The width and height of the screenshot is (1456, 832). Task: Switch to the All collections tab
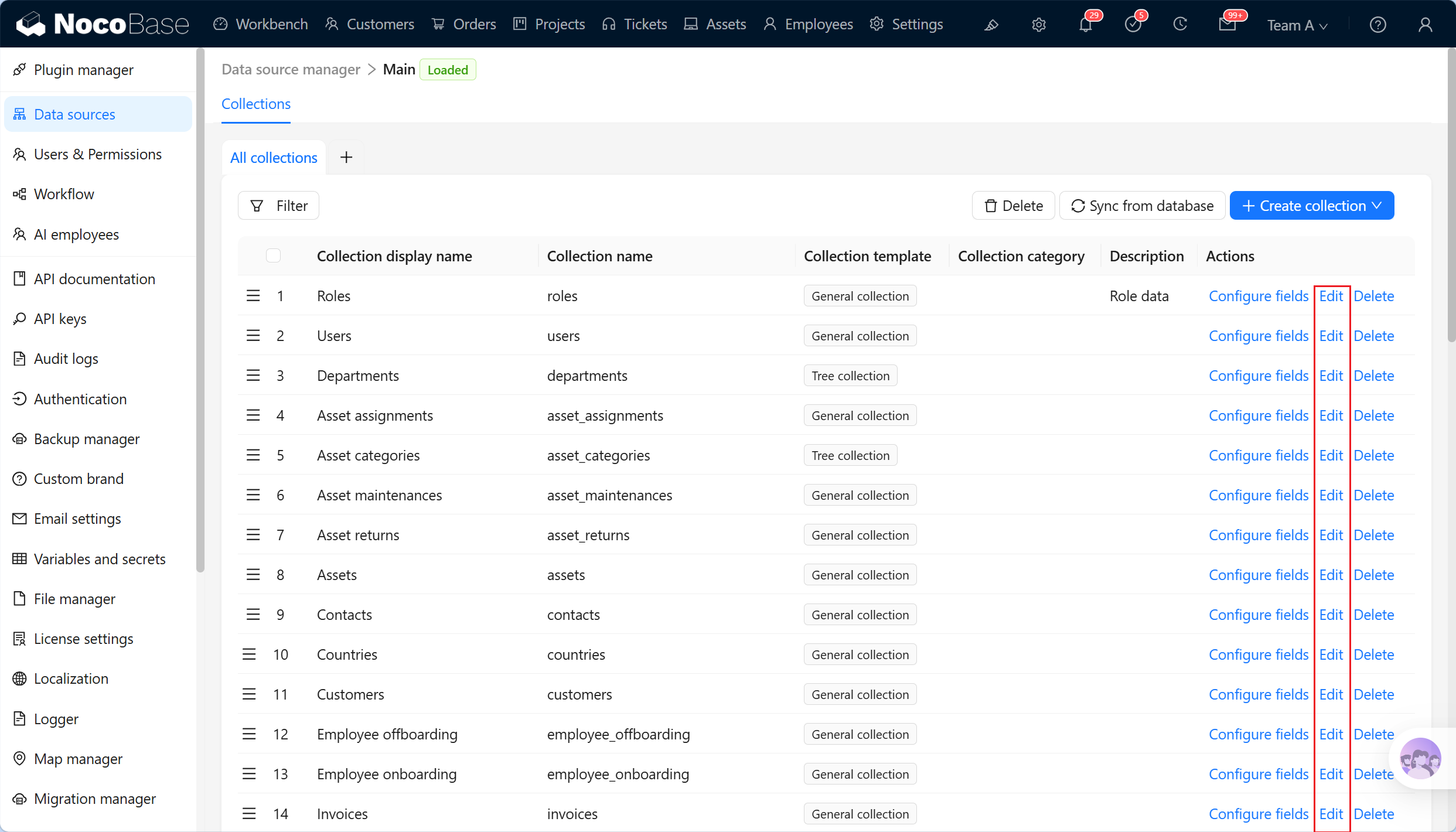point(274,157)
